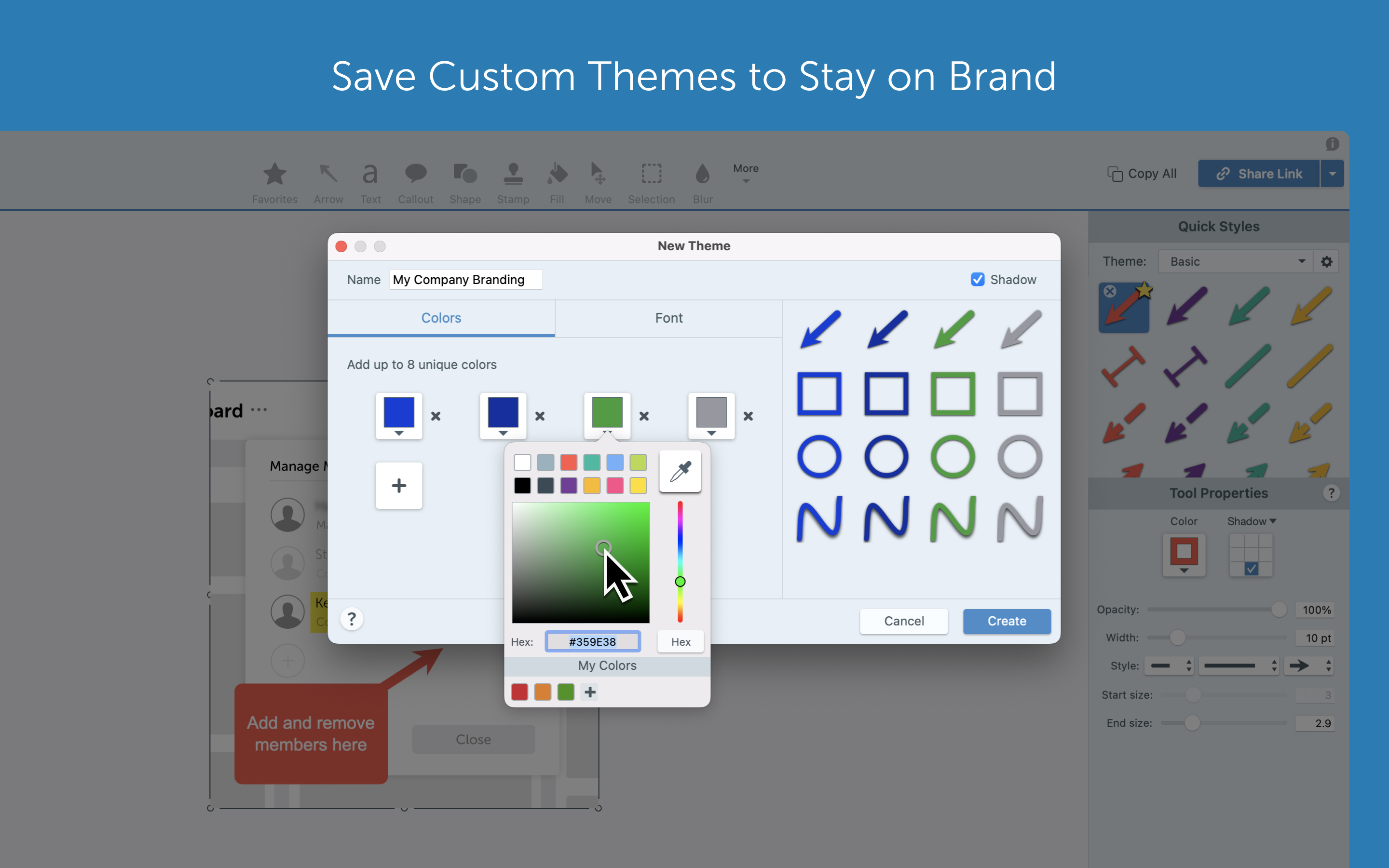1389x868 pixels.
Task: Switch to the Font tab
Action: pyautogui.click(x=668, y=318)
